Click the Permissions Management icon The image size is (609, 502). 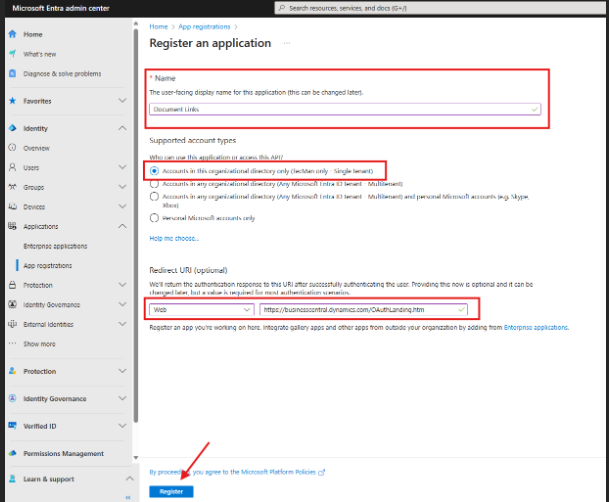pos(11,453)
